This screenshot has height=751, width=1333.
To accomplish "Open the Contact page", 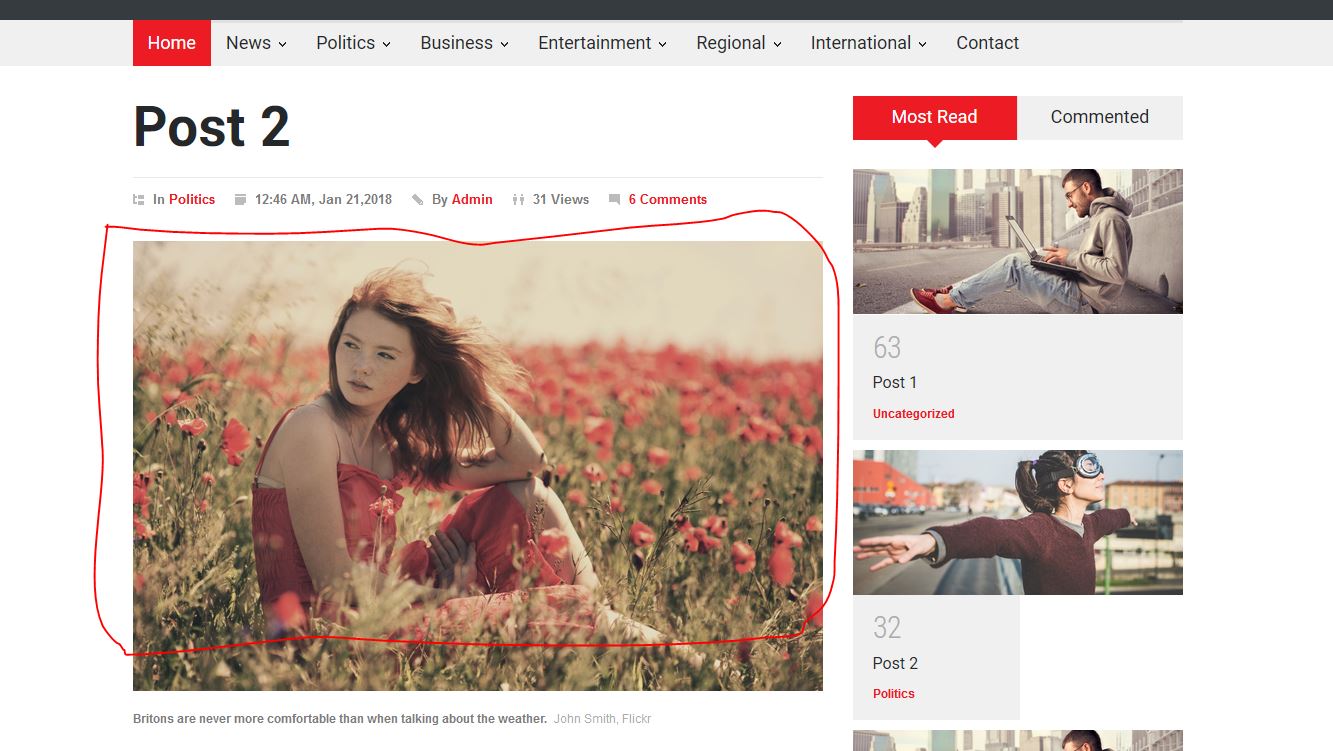I will (987, 43).
